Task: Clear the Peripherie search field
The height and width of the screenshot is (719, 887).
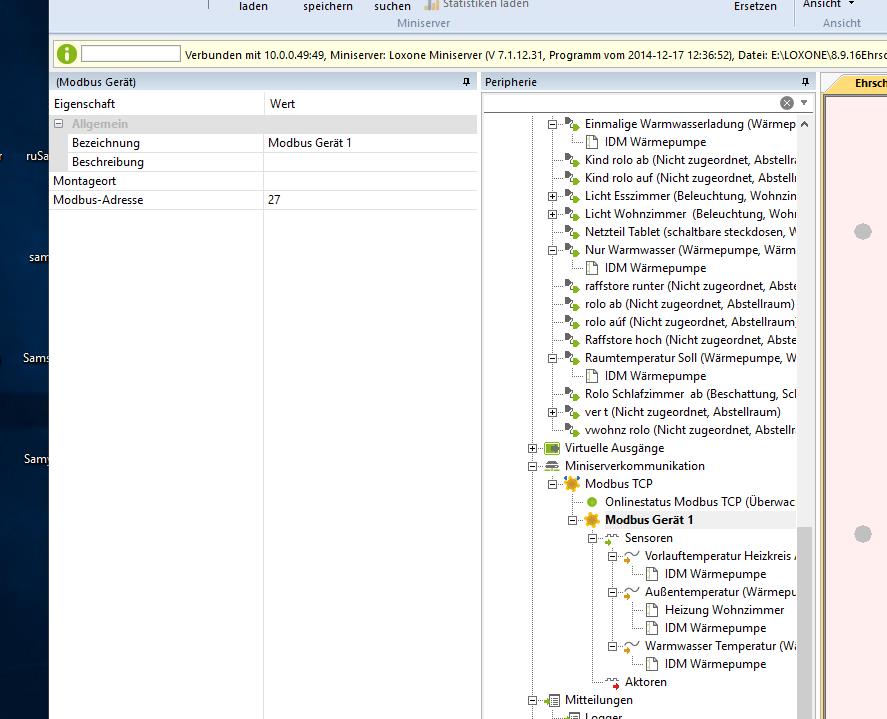Action: 787,103
